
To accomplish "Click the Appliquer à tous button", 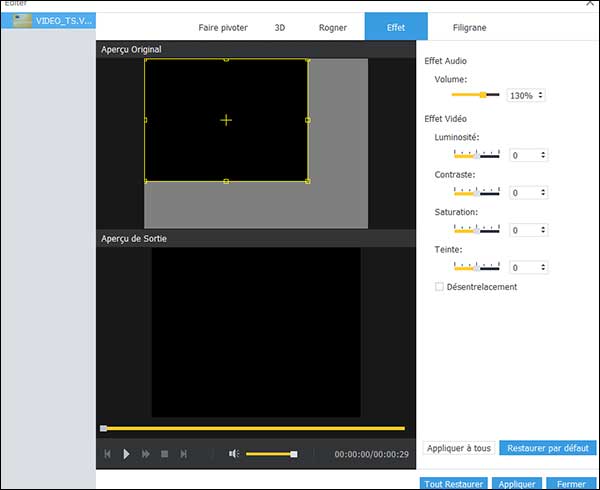I will pos(458,448).
